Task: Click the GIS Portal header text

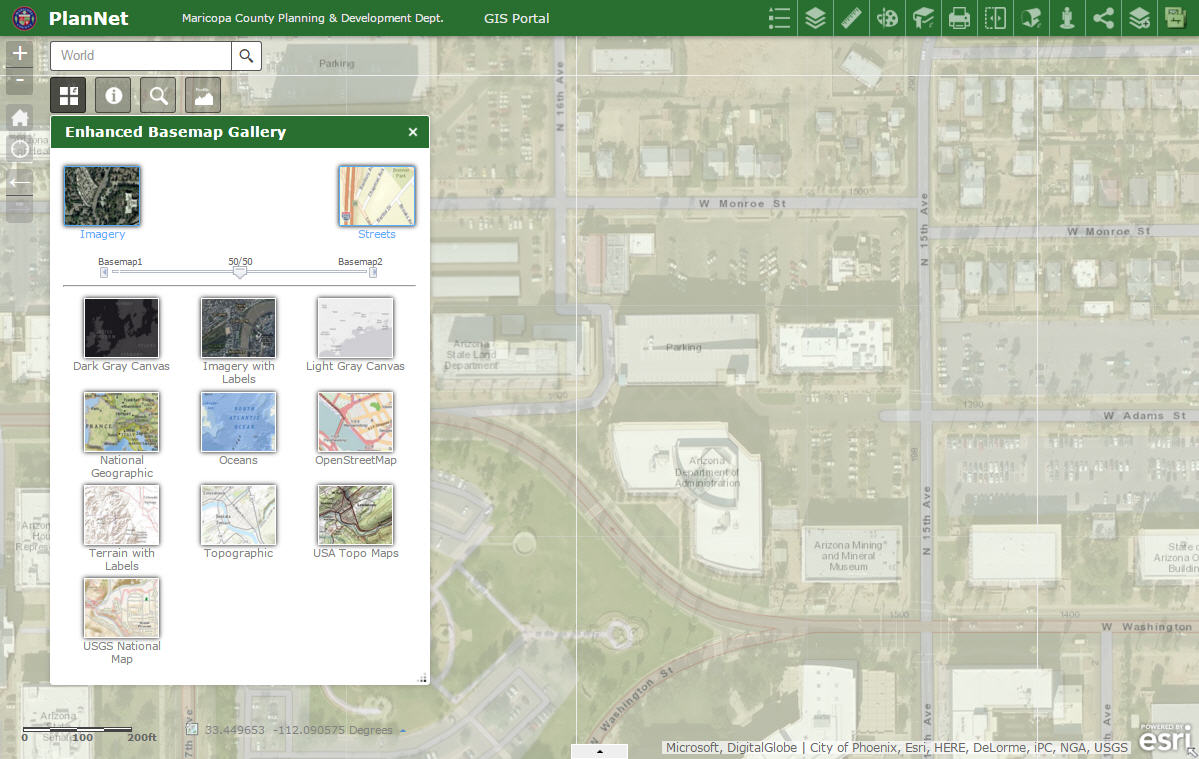Action: [x=517, y=18]
